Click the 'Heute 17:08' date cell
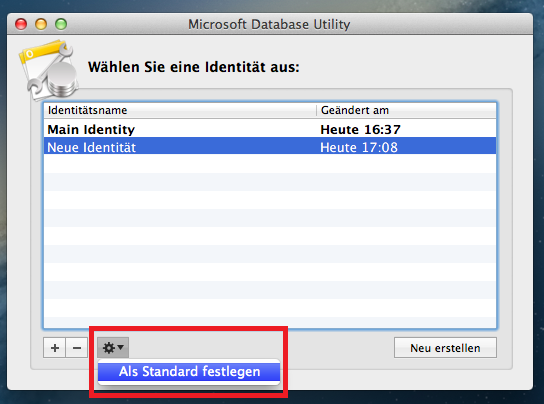 point(359,148)
